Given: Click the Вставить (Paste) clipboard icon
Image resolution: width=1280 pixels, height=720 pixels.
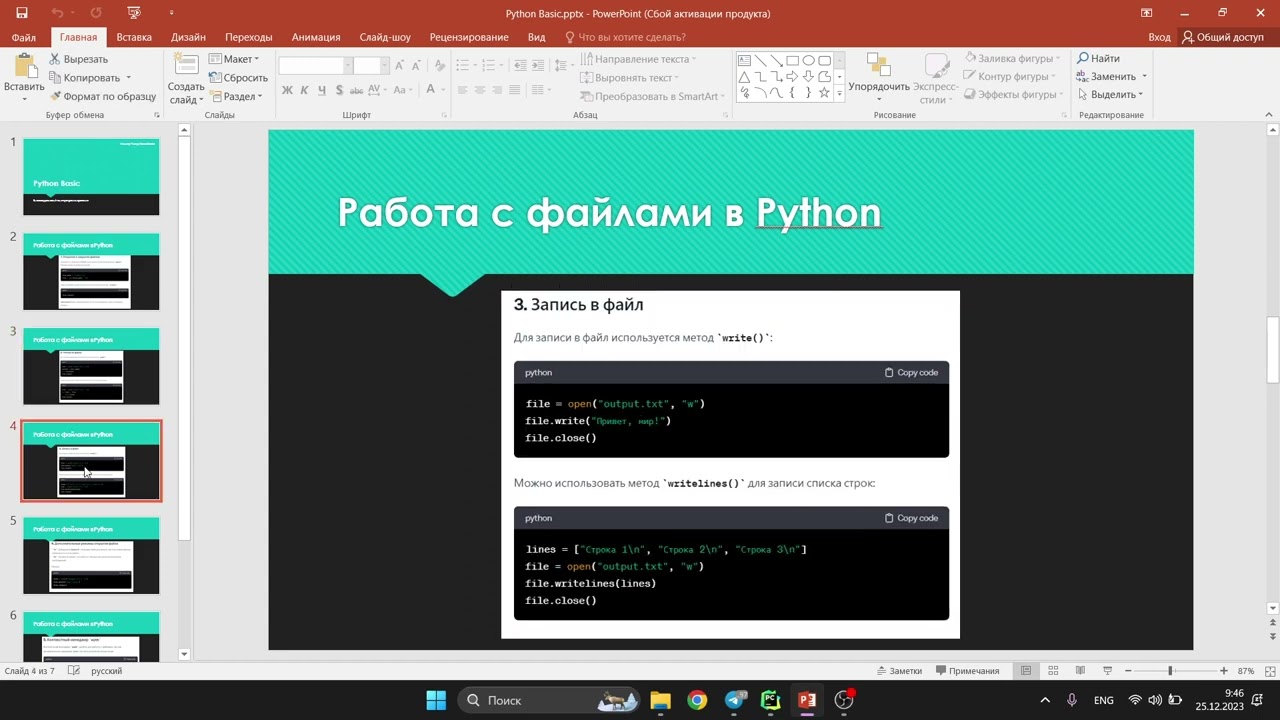Looking at the screenshot, I should tap(24, 66).
